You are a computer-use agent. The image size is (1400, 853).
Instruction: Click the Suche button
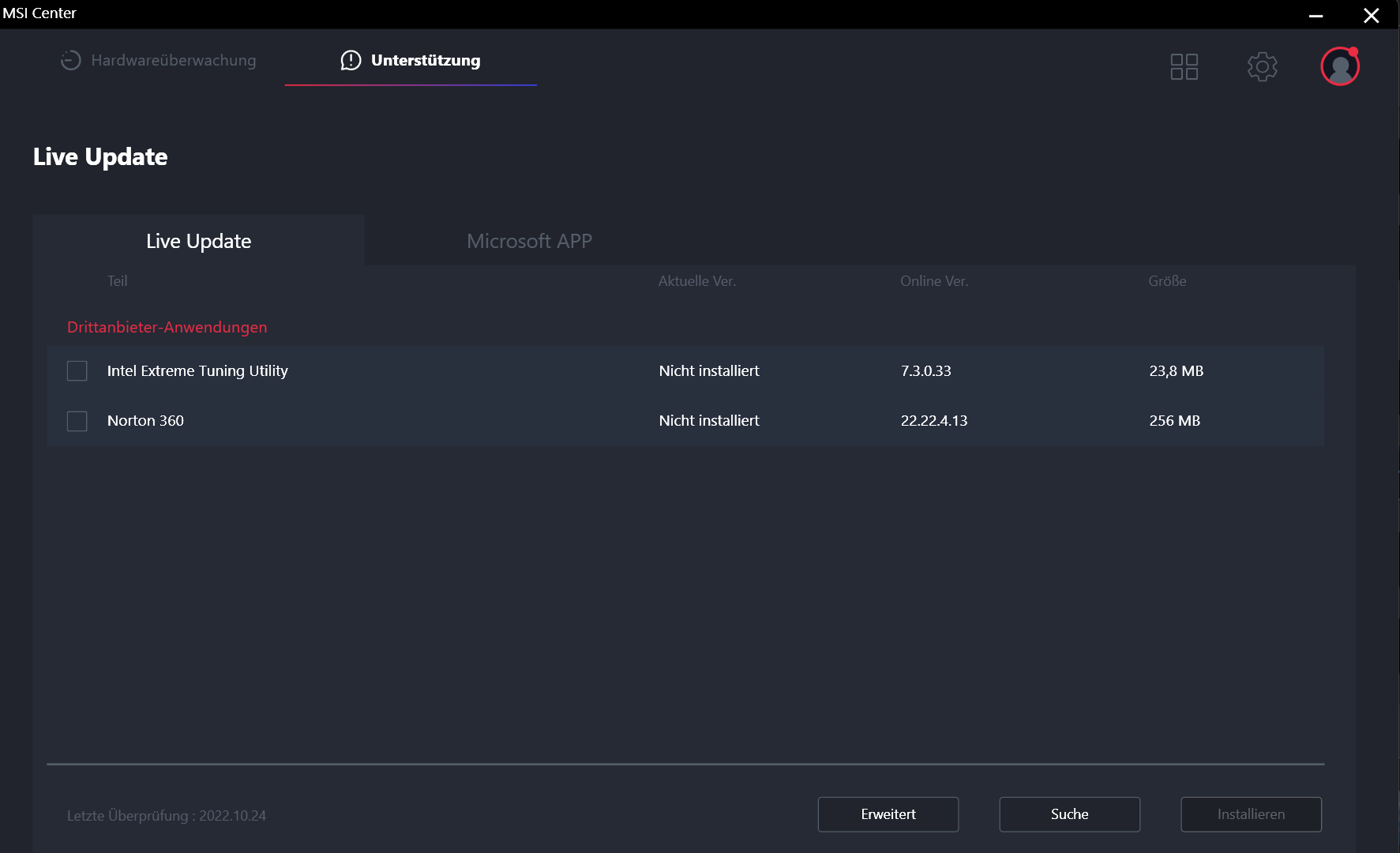(x=1070, y=814)
